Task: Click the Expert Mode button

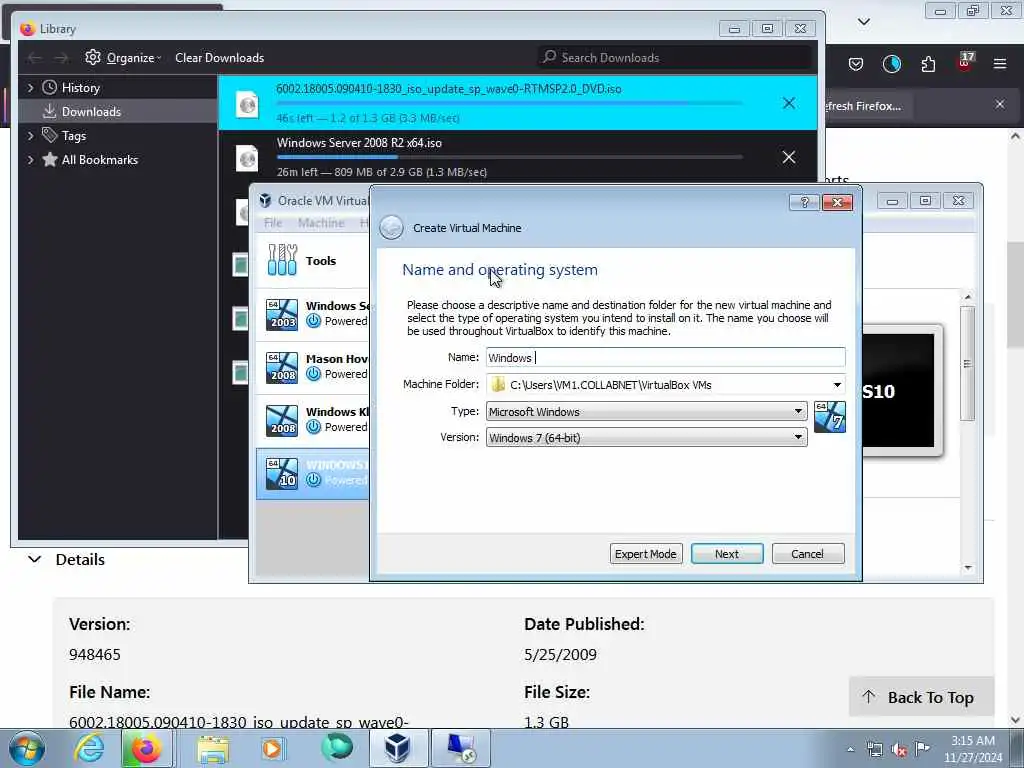Action: tap(646, 554)
